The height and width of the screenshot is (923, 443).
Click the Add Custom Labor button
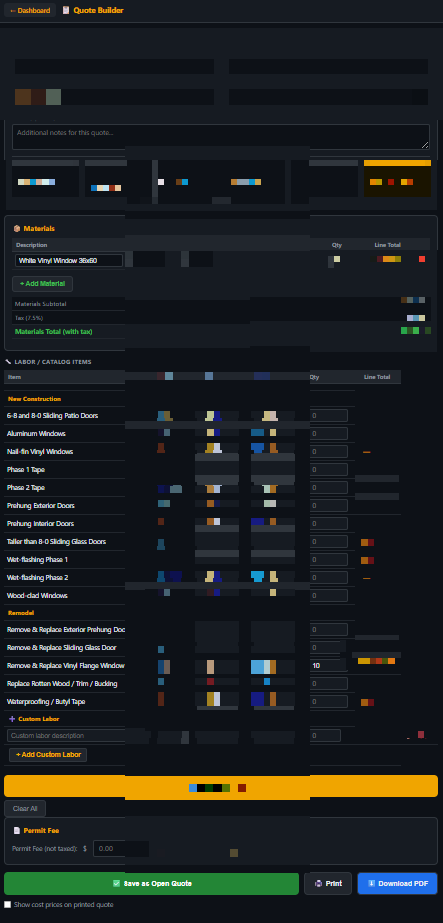(x=48, y=755)
